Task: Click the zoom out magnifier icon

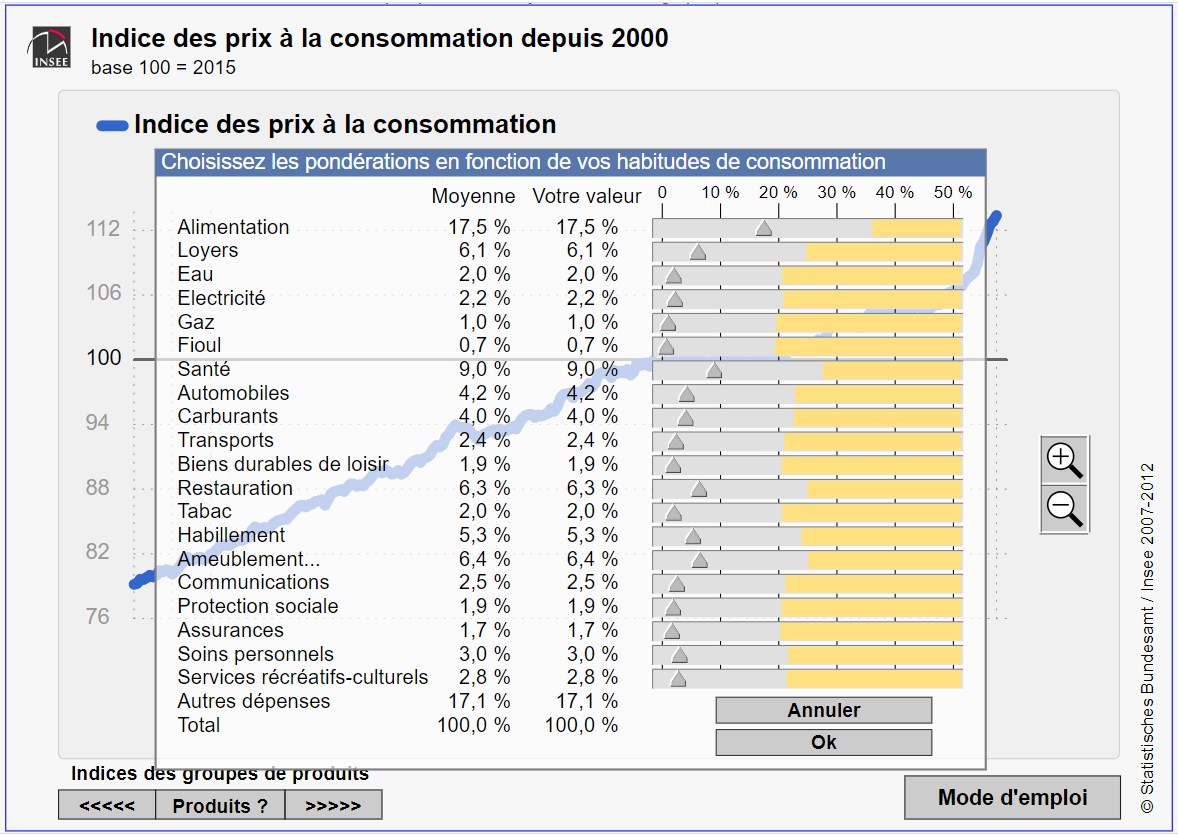Action: pyautogui.click(x=1064, y=508)
